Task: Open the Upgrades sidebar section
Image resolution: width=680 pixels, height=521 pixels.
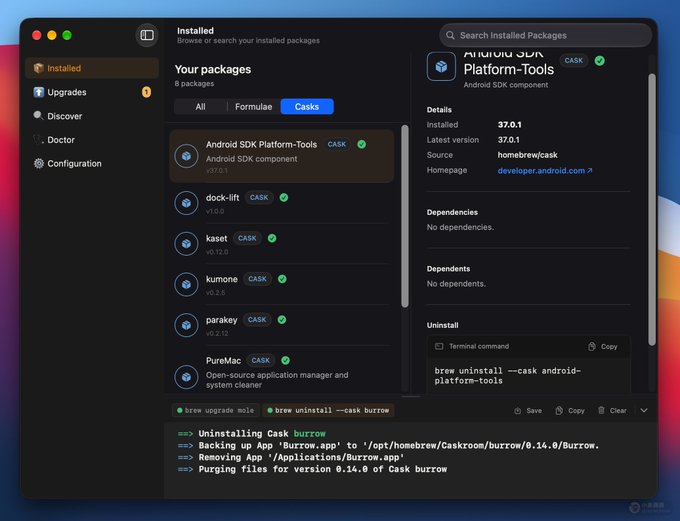Action: [92, 92]
